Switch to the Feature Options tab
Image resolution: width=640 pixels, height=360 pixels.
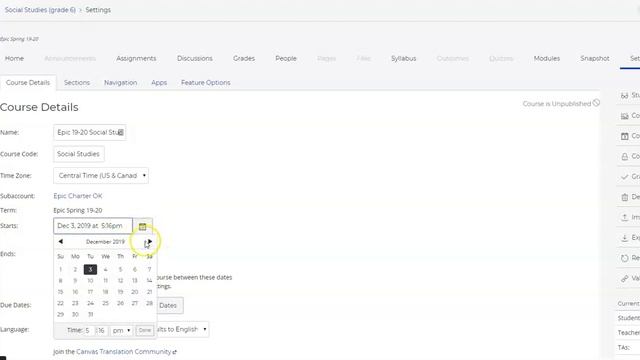(x=206, y=82)
